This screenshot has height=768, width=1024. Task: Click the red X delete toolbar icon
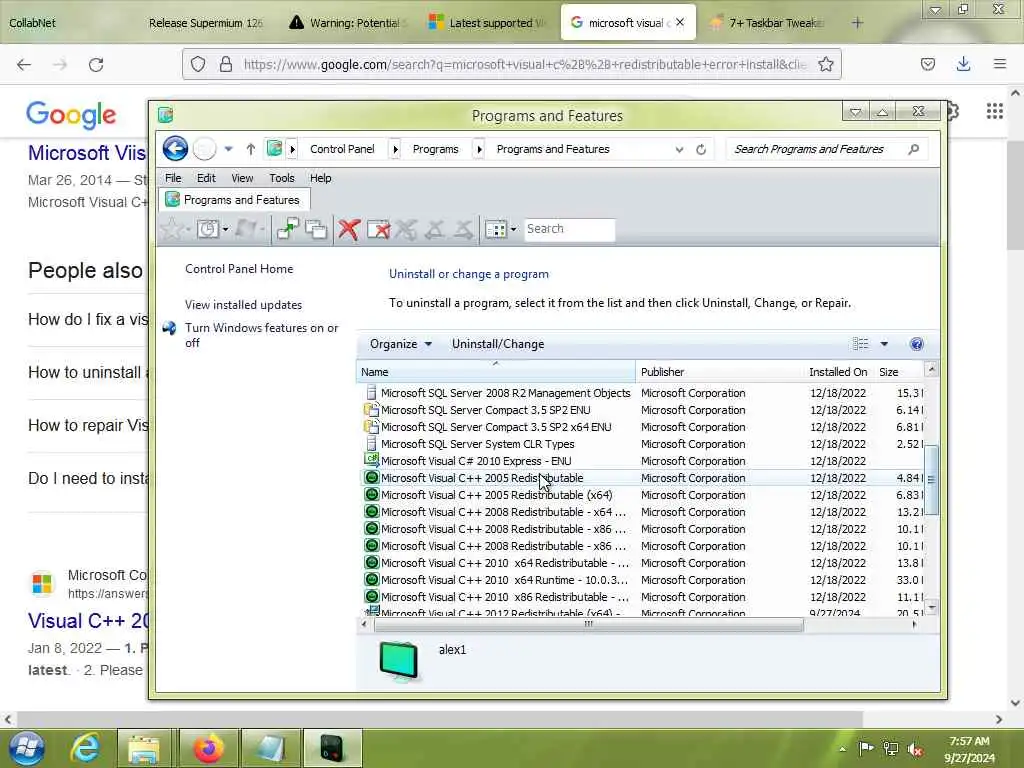tap(349, 229)
